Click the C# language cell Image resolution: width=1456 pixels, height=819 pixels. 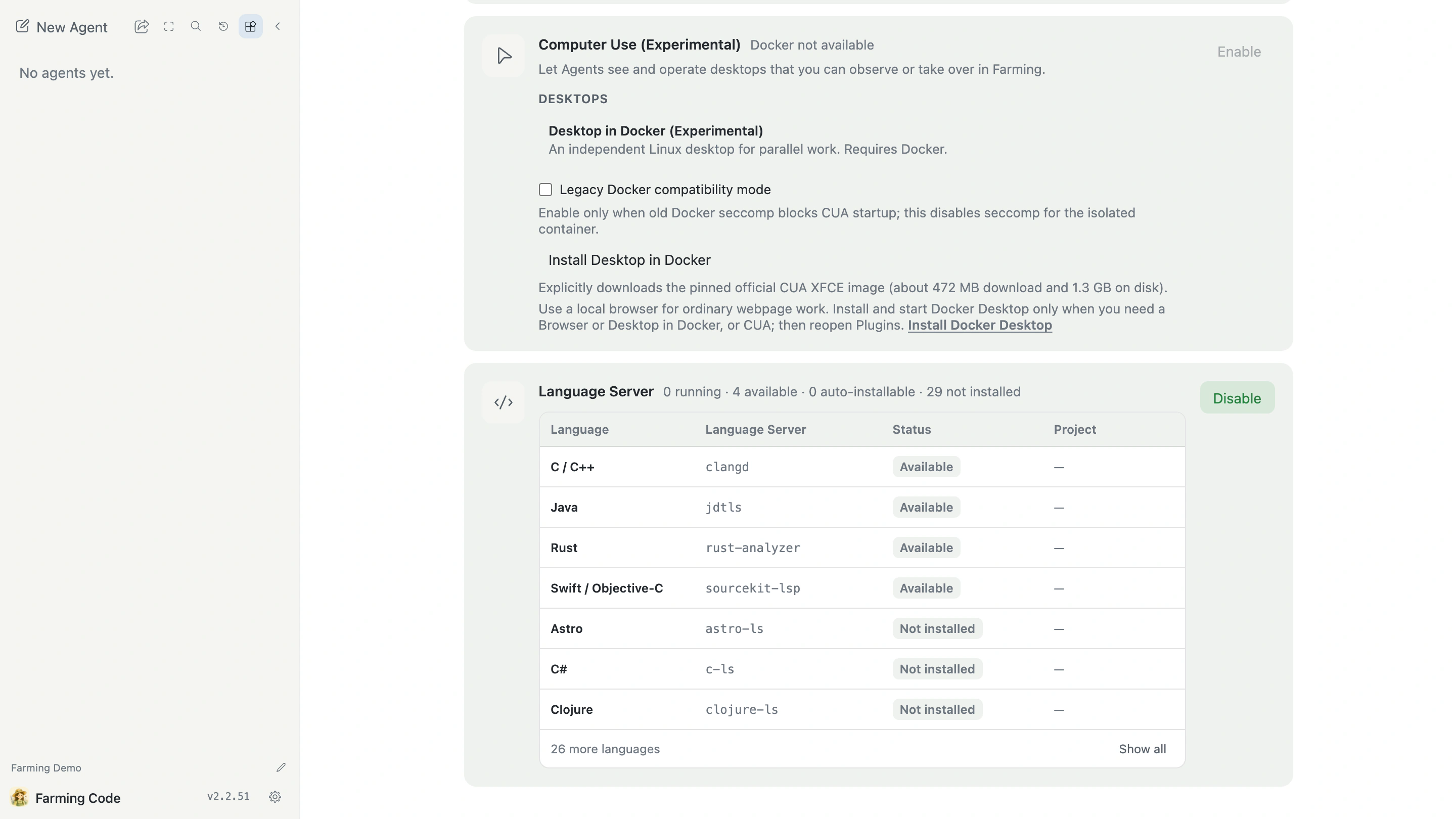pos(559,669)
